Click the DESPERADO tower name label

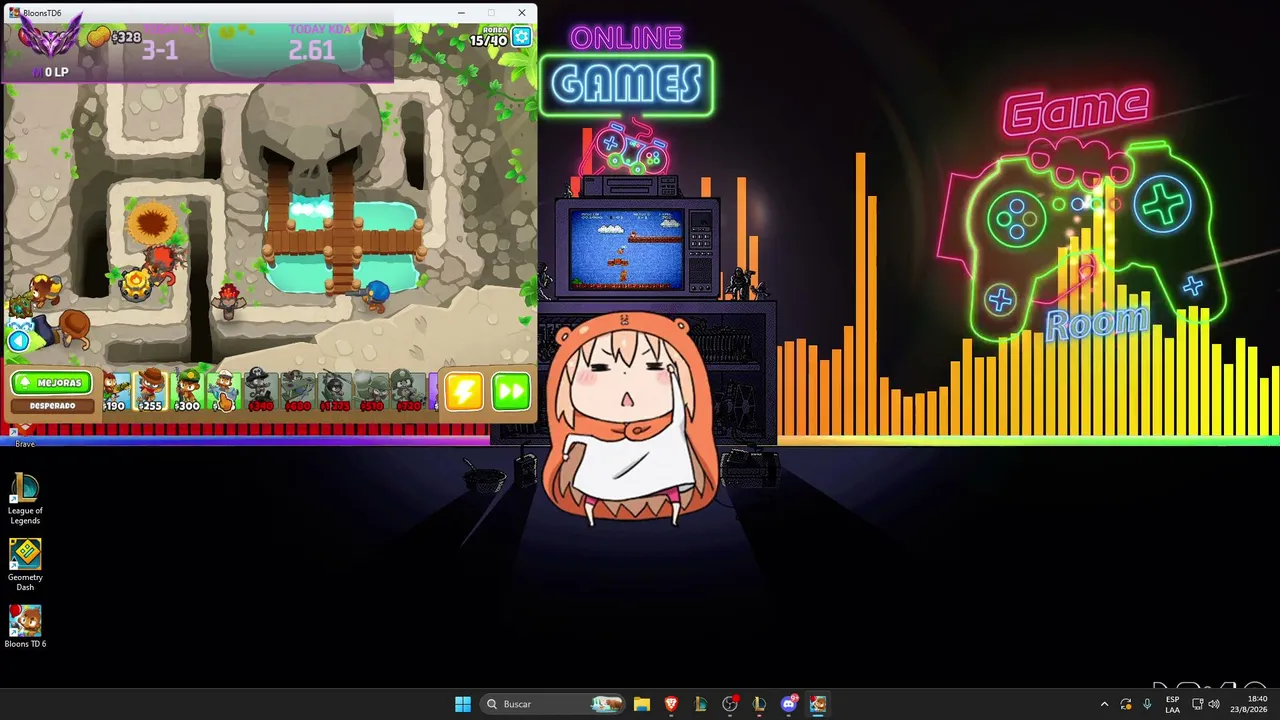(52, 406)
